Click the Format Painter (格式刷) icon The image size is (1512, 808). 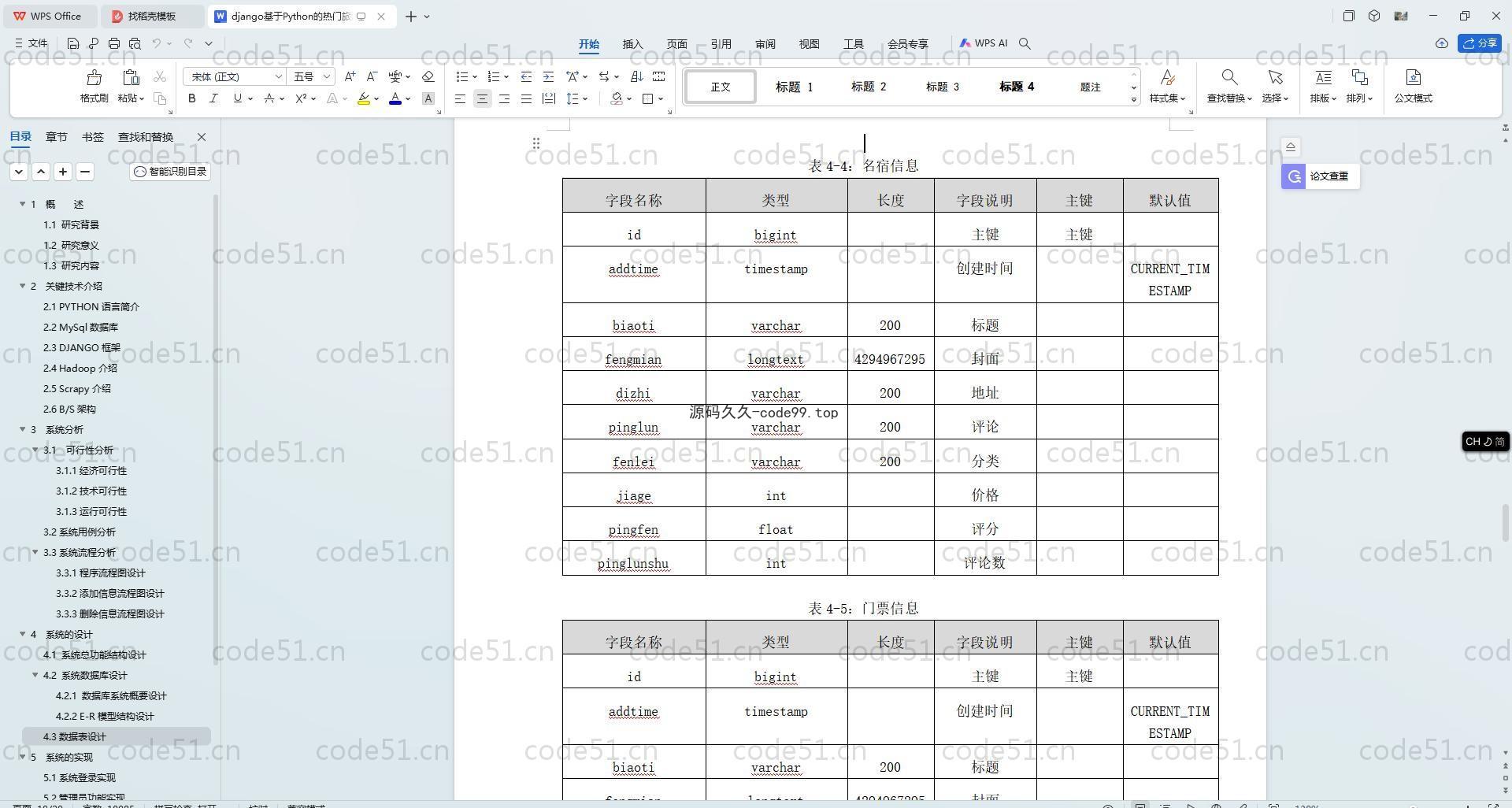94,77
